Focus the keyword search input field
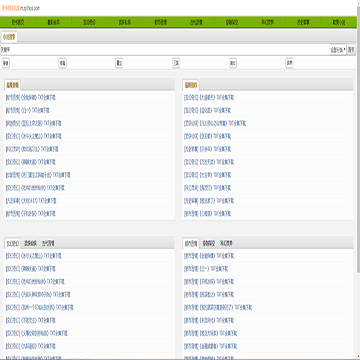Image resolution: width=360 pixels, height=360 pixels. [165, 50]
